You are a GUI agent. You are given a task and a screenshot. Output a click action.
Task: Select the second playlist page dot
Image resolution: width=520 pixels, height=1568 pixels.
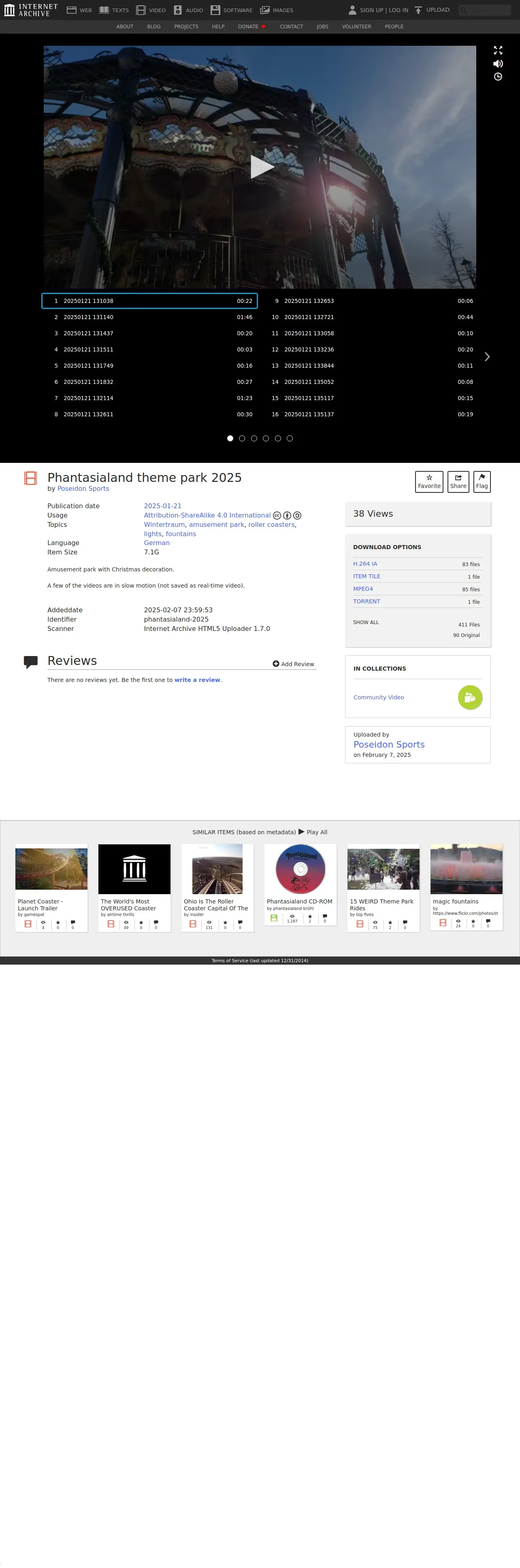click(242, 438)
